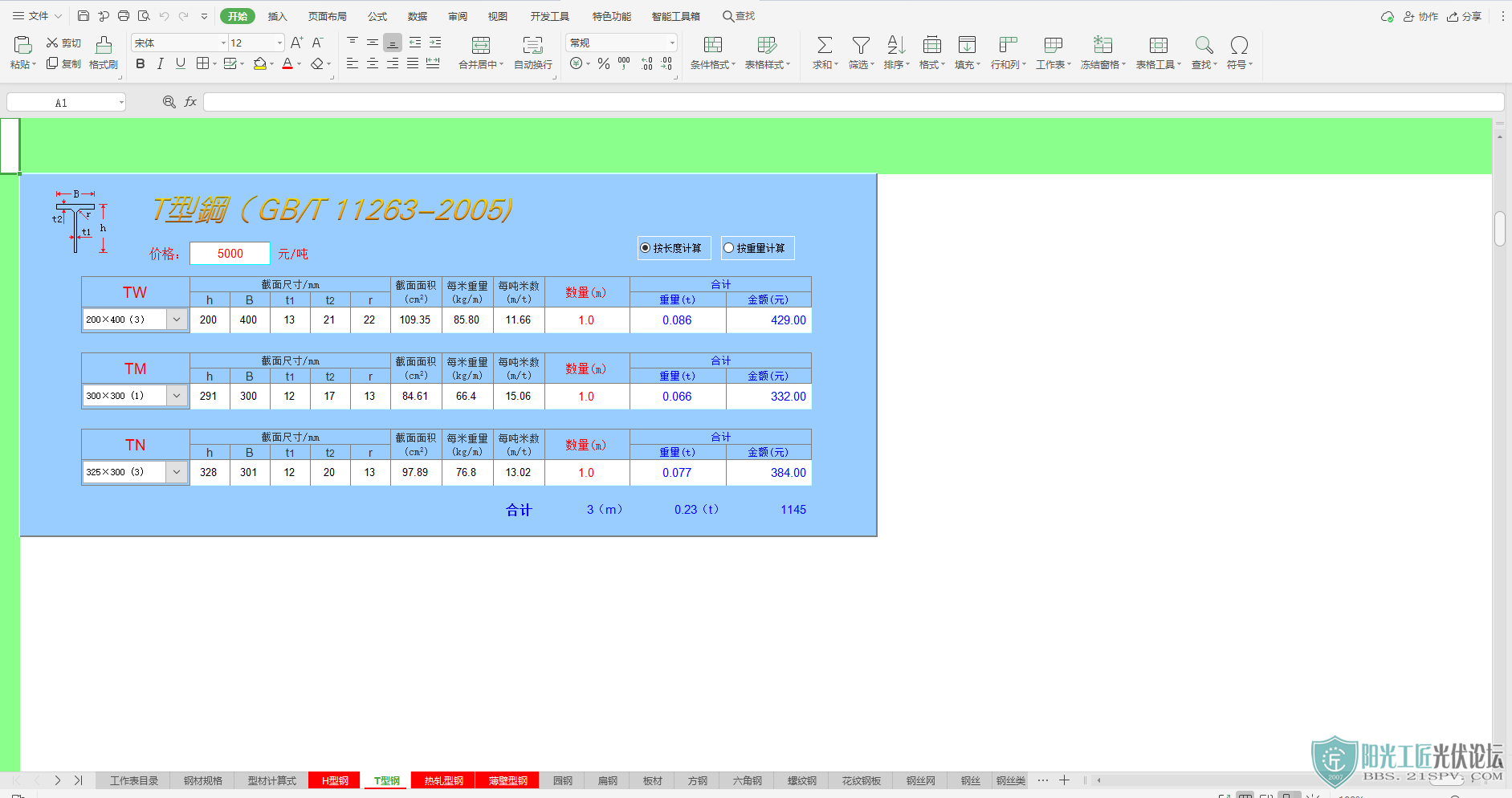Screen dimensions: 1512x798
Task: Click the Print icon in quick toolbar
Action: click(124, 16)
